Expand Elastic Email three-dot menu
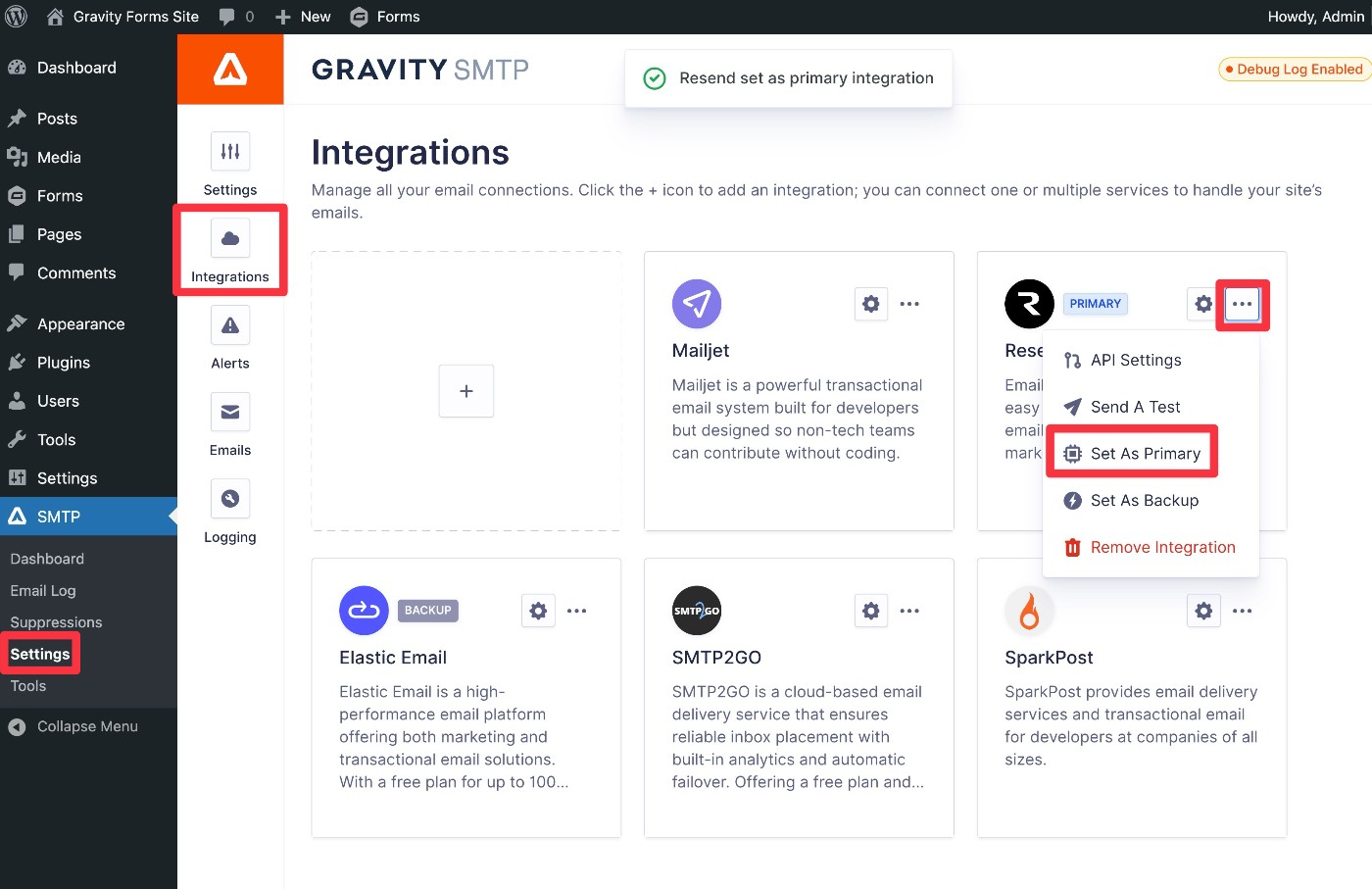The height and width of the screenshot is (889, 1372). 577,611
